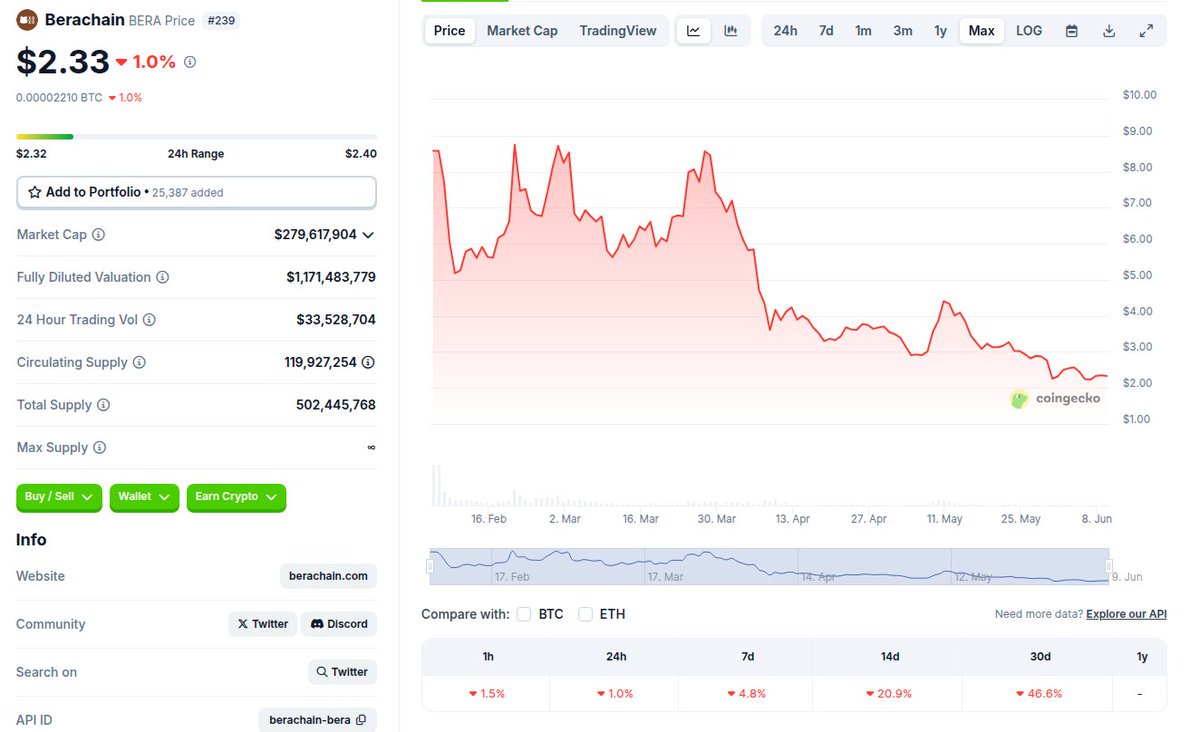Click the 24h Range progress bar
Viewport: 1200px width, 732px height.
pyautogui.click(x=196, y=136)
